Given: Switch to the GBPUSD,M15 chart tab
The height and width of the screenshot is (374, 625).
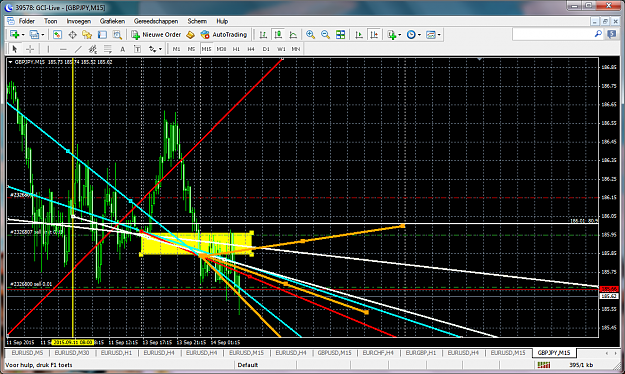Looking at the screenshot, I should pos(334,353).
